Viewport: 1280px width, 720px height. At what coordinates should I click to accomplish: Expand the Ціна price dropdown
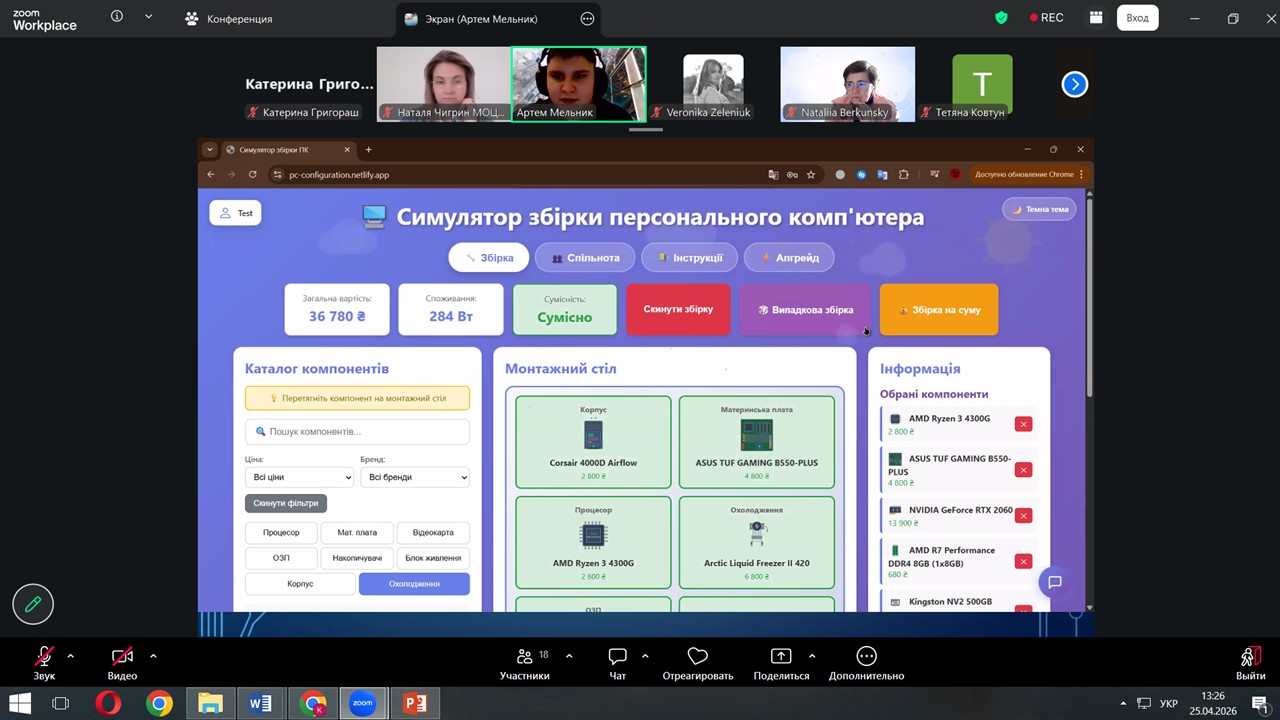(x=299, y=478)
